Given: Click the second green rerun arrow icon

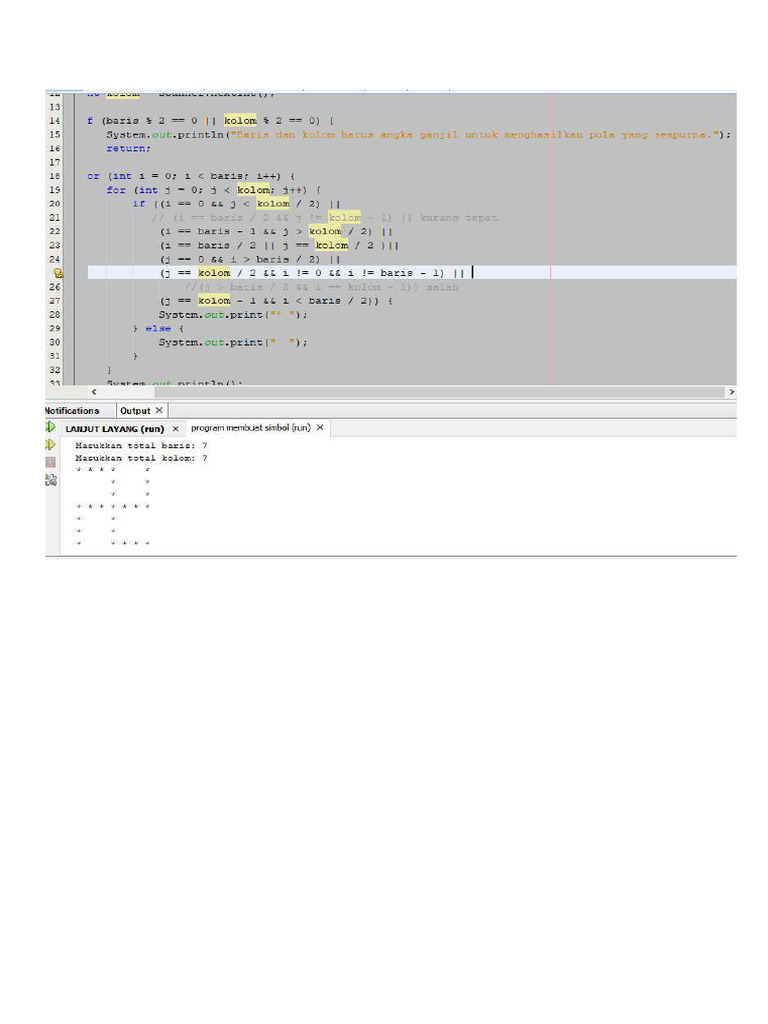Looking at the screenshot, I should tap(50, 444).
